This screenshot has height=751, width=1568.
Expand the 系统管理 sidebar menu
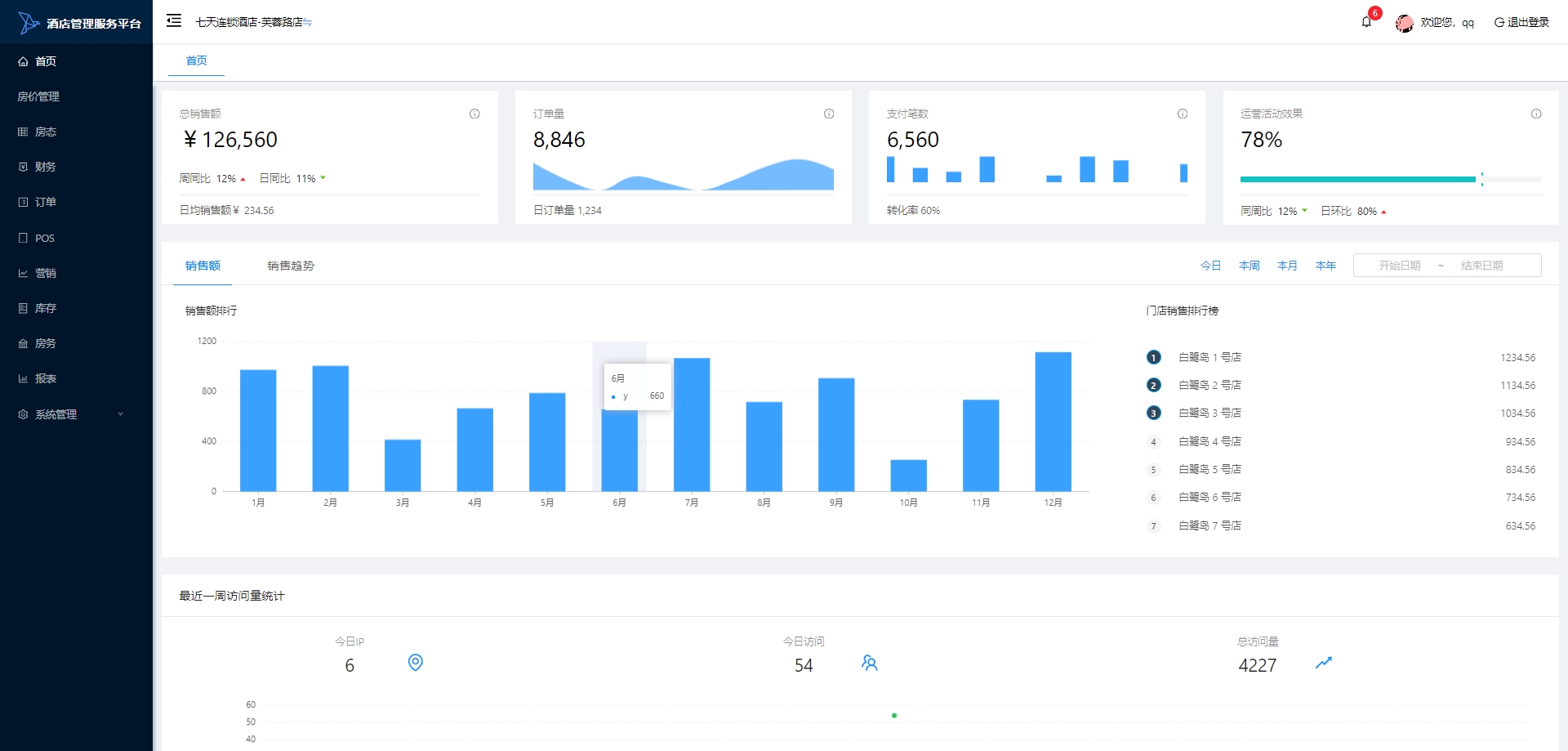click(72, 414)
